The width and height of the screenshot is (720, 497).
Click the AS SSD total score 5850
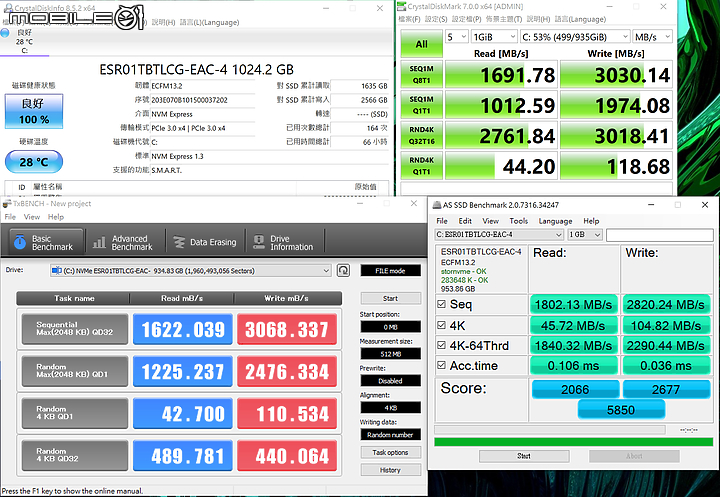click(621, 410)
